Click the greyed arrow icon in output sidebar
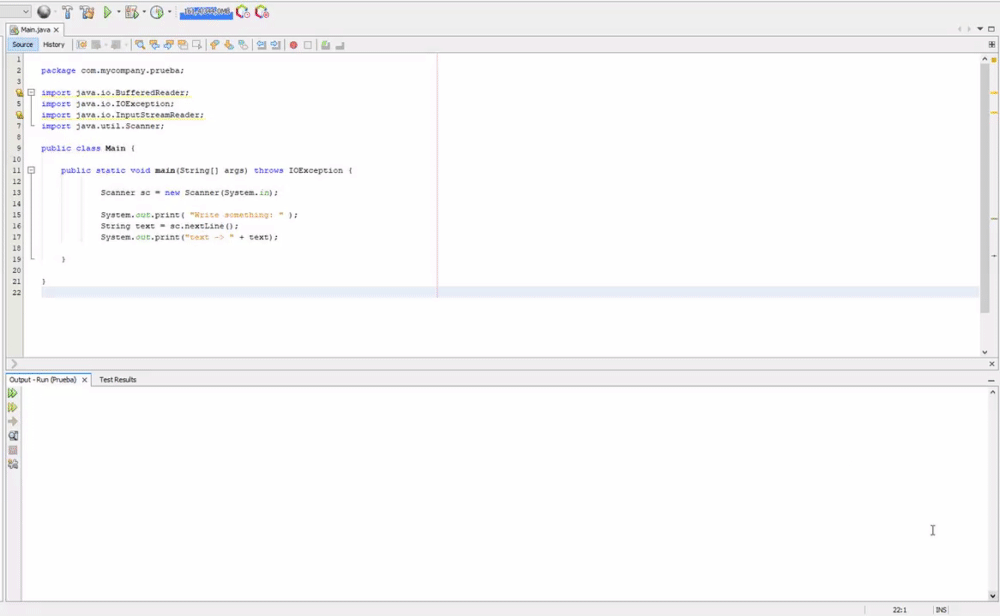 point(13,422)
